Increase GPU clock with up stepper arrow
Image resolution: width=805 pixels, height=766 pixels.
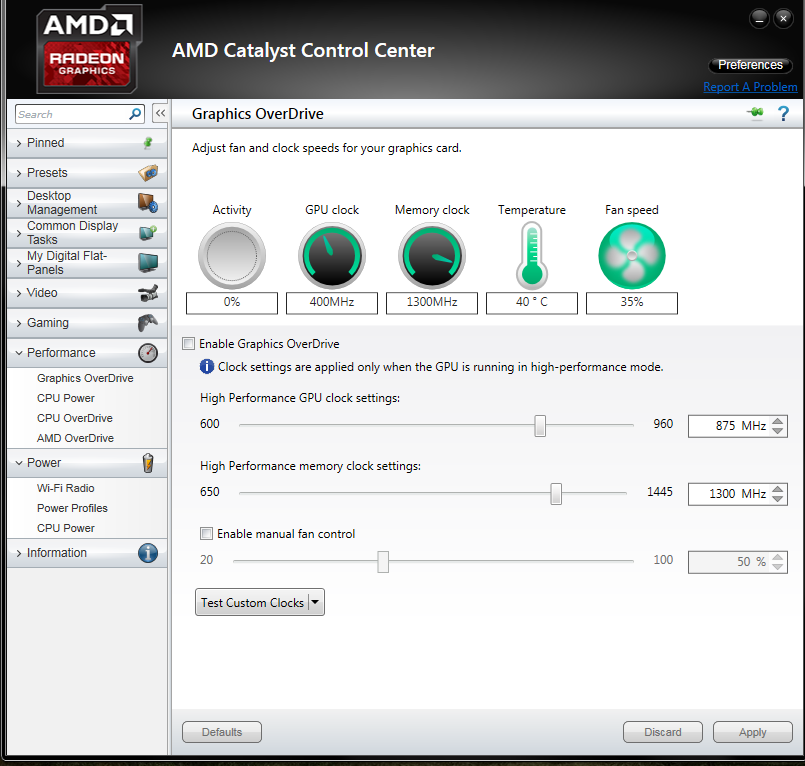[x=778, y=421]
